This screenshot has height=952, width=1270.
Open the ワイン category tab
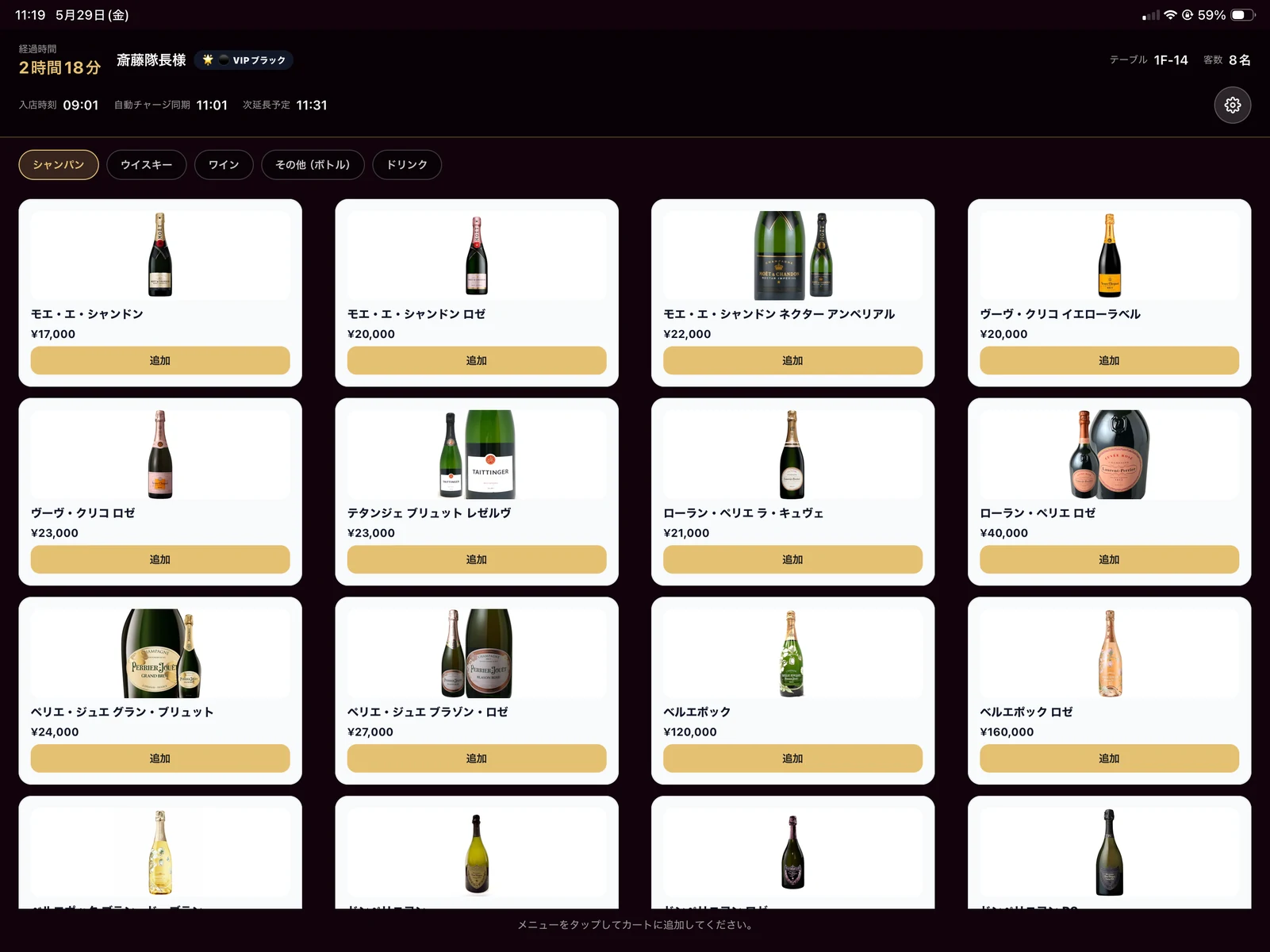tap(224, 165)
